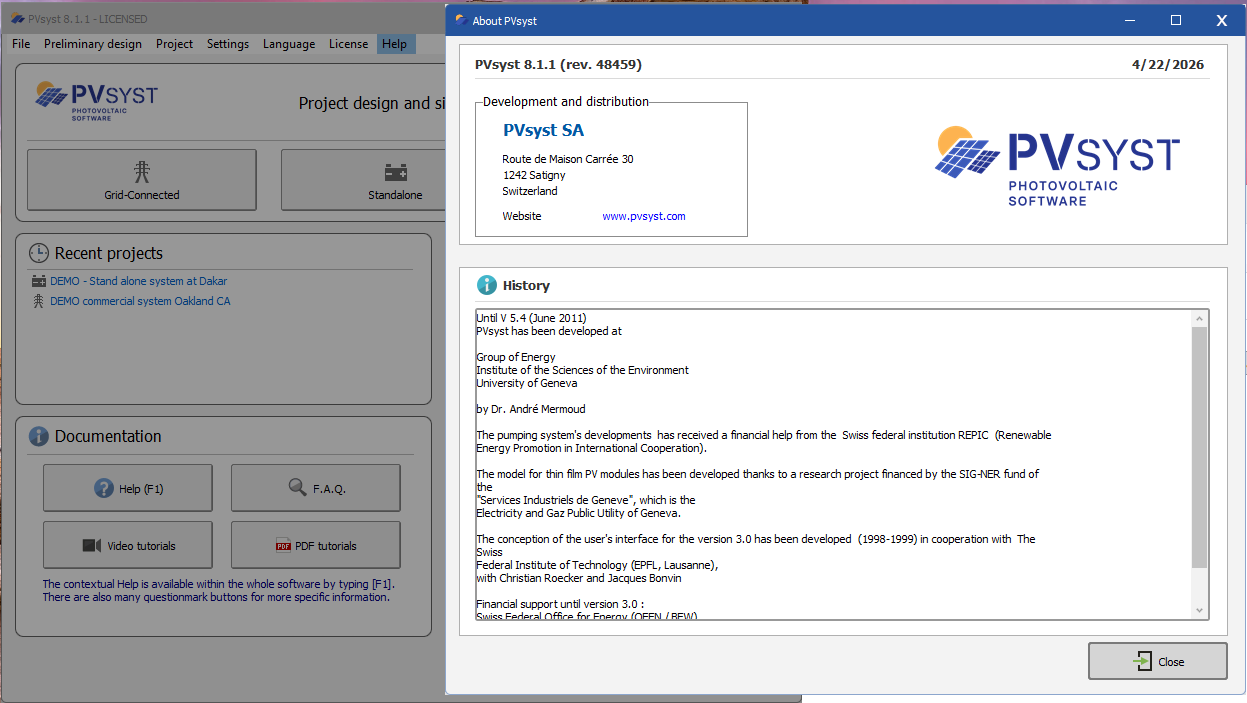Screen dimensions: 1247x703
Task: Open the Language menu
Action: click(289, 44)
